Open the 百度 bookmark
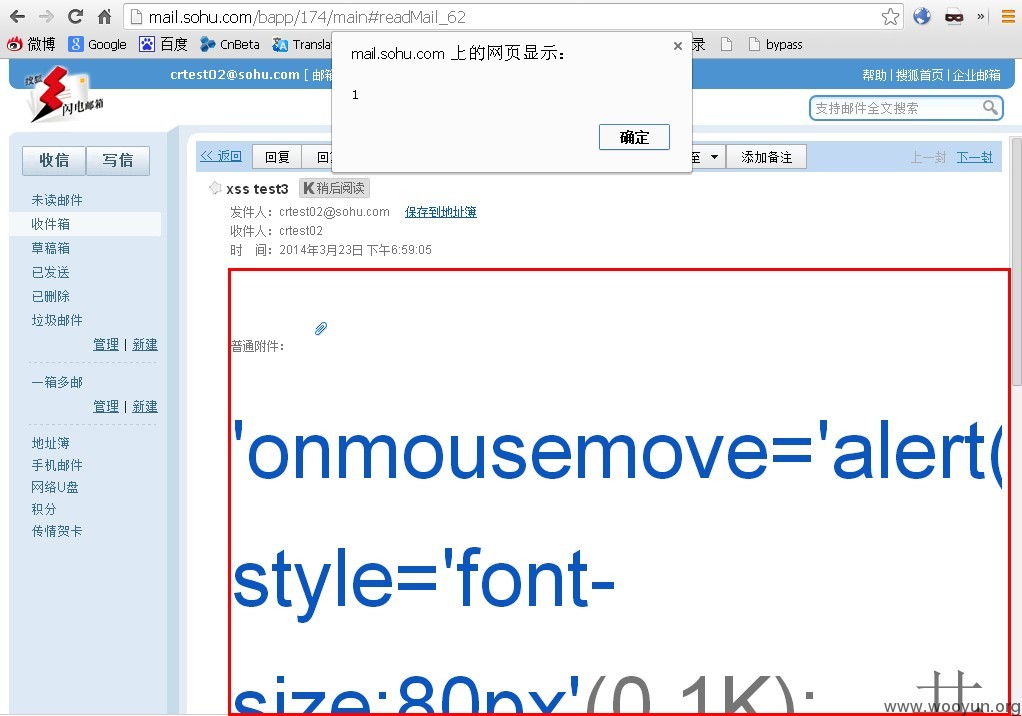The image size is (1022, 716). [163, 44]
